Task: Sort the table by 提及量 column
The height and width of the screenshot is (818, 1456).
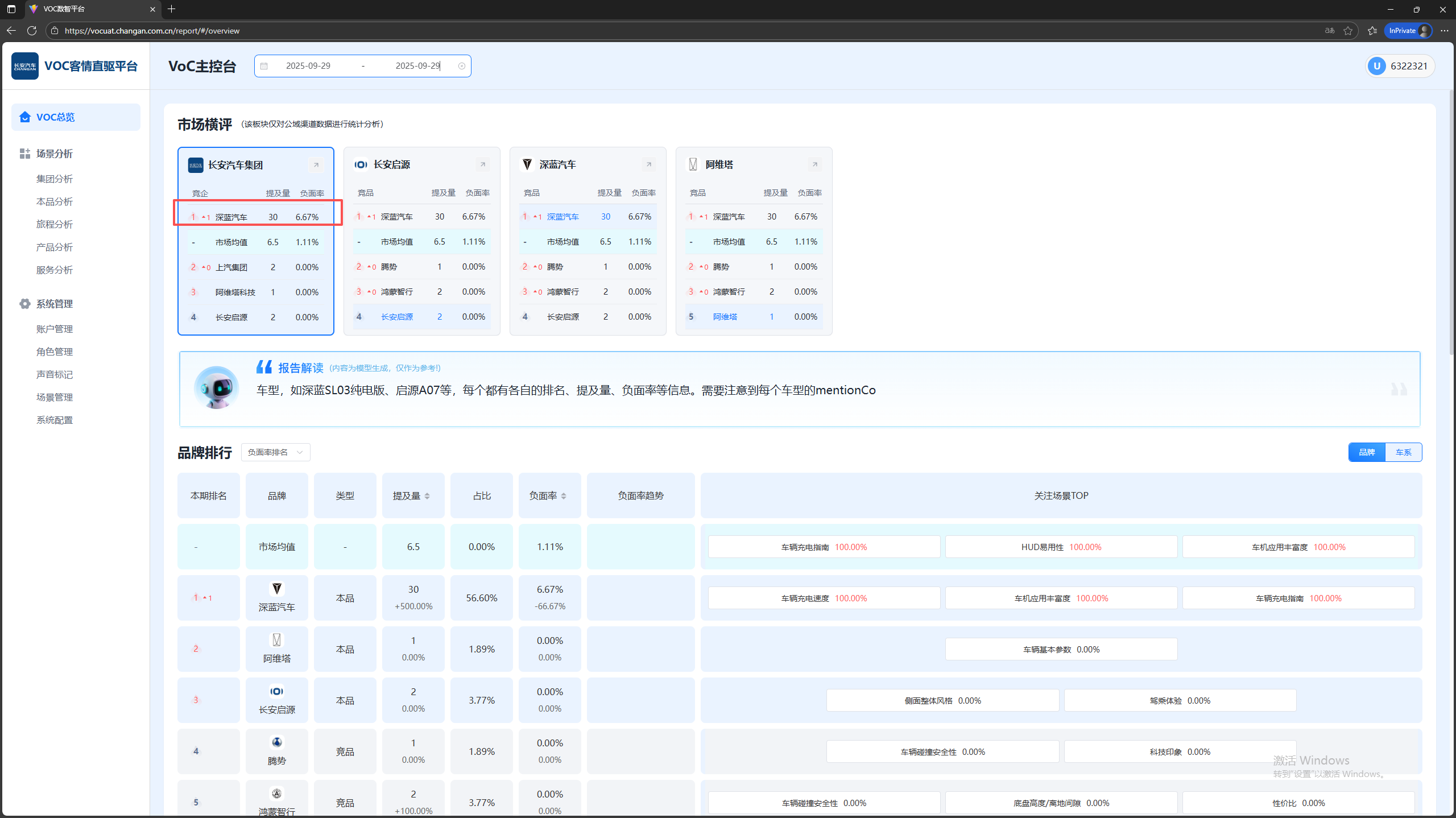Action: (x=412, y=496)
